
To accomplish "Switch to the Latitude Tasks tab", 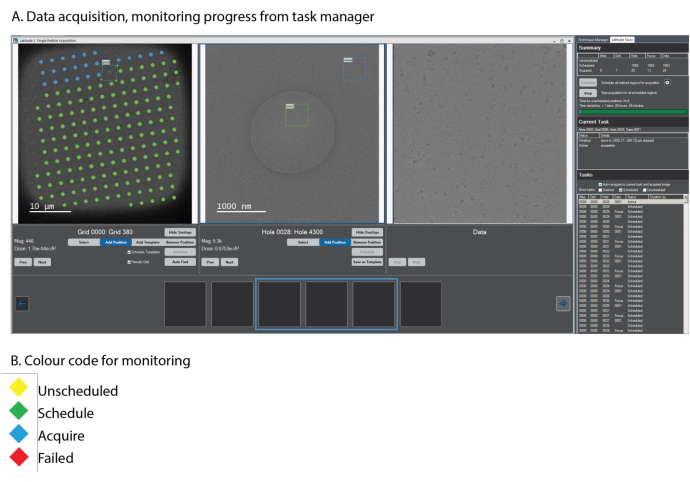I will (624, 38).
